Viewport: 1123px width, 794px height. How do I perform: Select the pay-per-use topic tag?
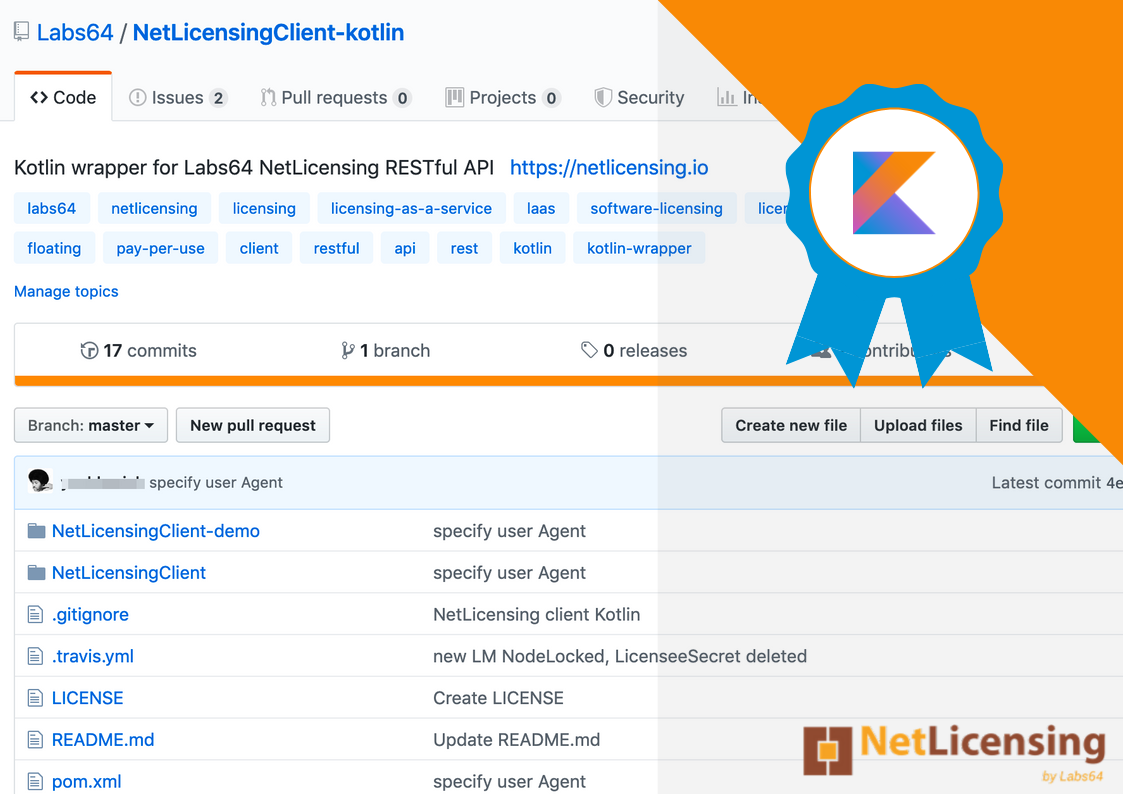click(160, 248)
